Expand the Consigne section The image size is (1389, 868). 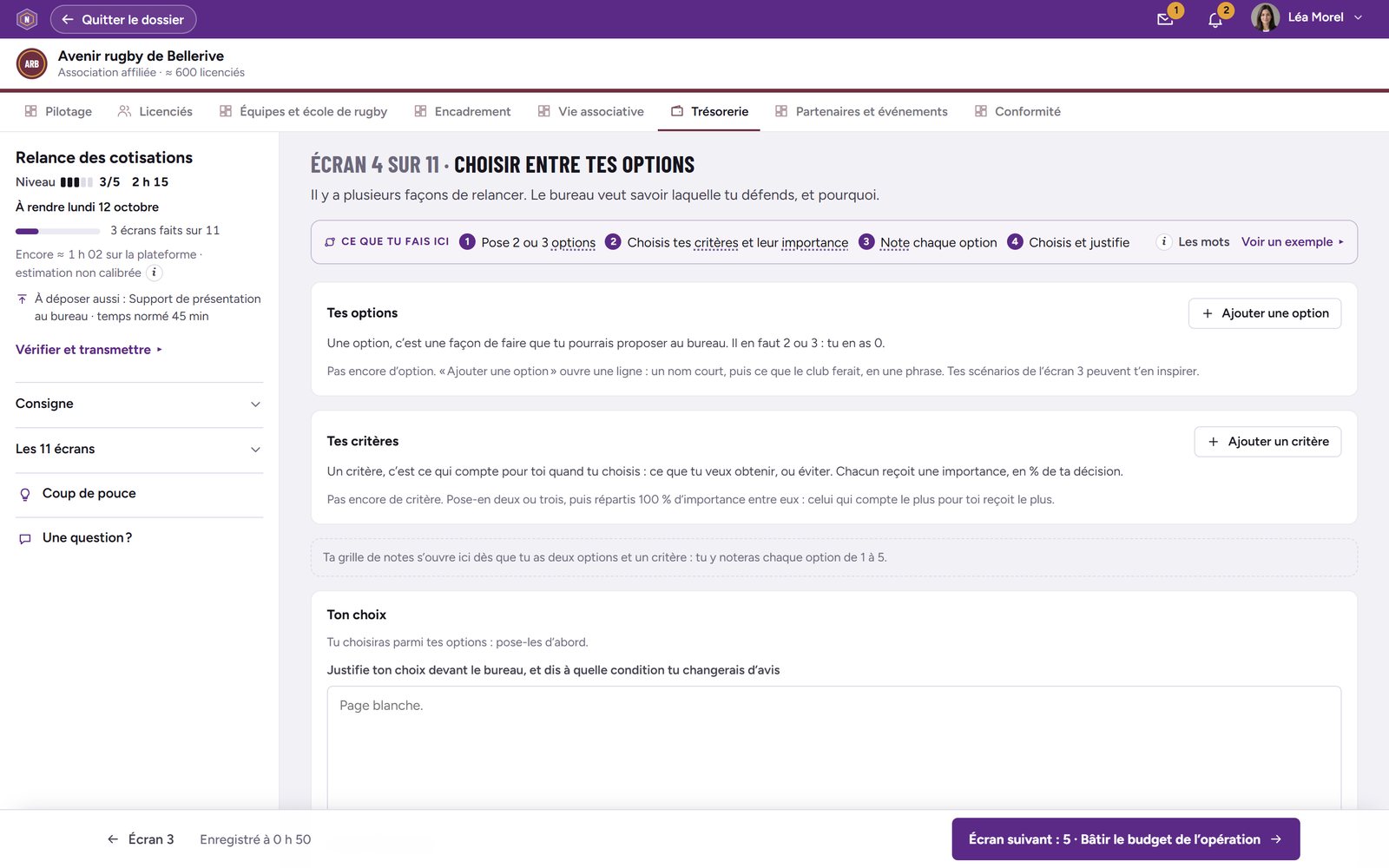(139, 404)
